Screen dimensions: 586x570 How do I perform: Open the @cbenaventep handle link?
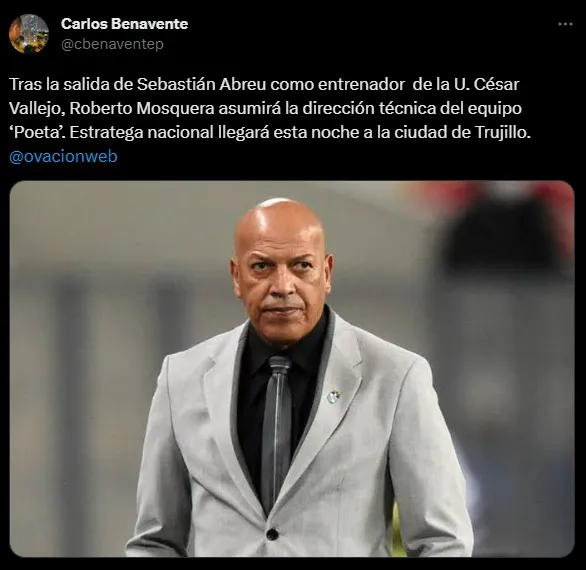click(x=112, y=44)
